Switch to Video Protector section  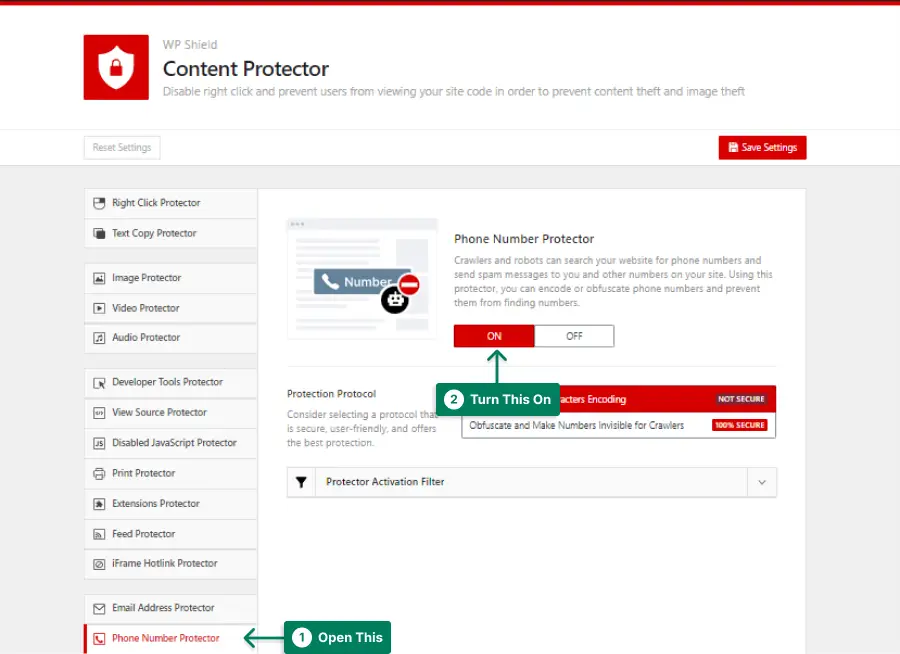(170, 308)
